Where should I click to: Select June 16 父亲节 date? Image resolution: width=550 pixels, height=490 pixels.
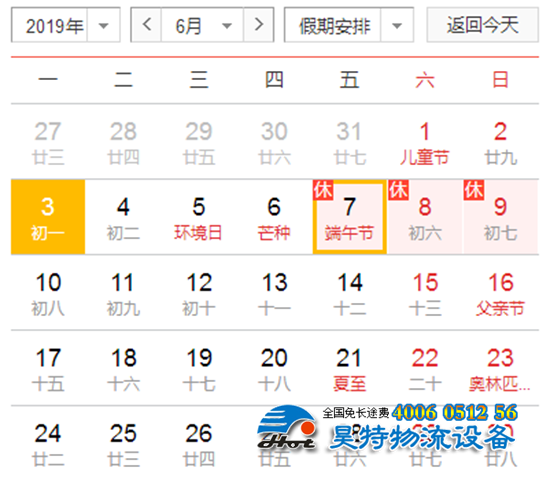tap(501, 293)
